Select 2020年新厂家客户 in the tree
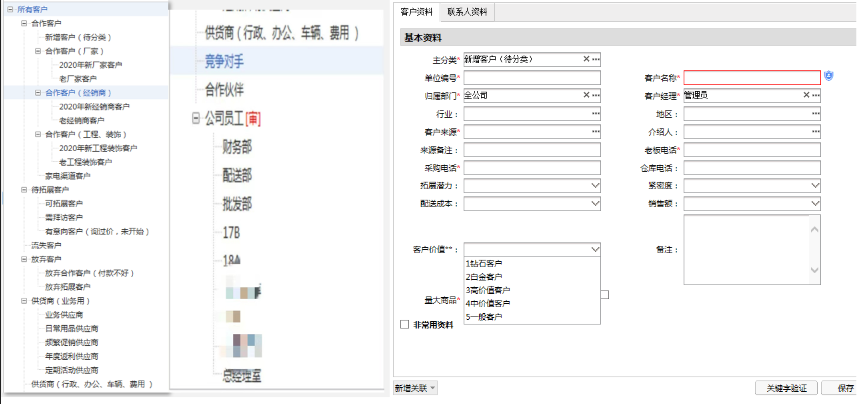 coord(91,65)
